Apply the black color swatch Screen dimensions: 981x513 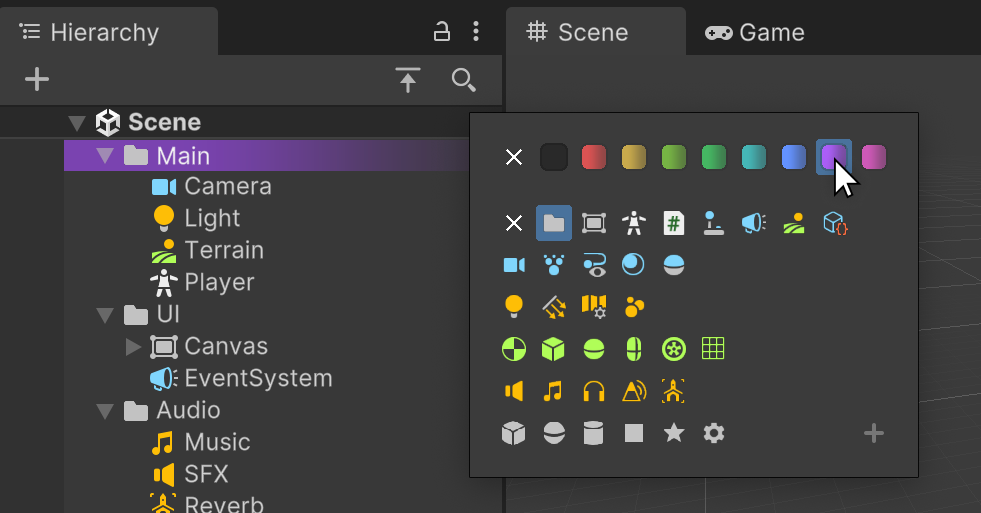[554, 157]
